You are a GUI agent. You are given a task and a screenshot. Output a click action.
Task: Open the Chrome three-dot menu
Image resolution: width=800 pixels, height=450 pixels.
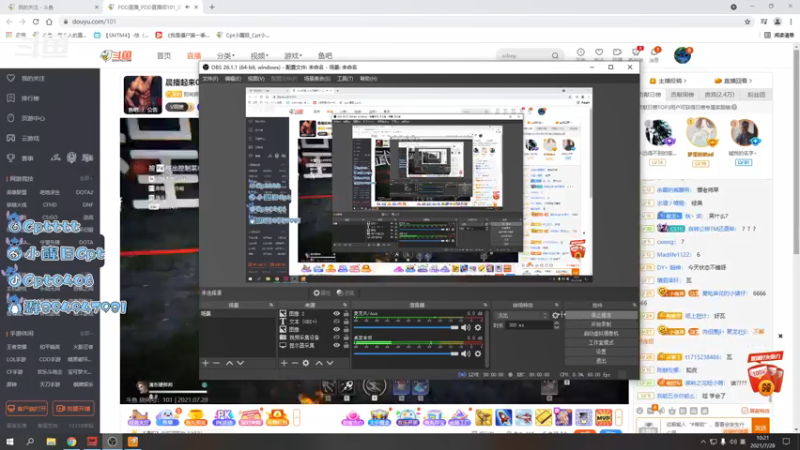(x=791, y=21)
